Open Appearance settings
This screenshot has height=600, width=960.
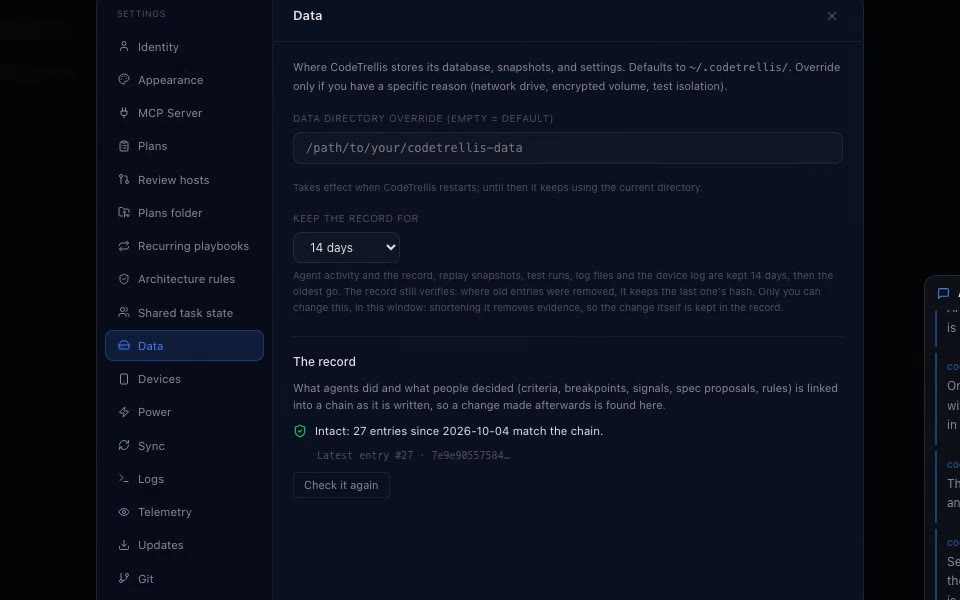click(x=184, y=80)
